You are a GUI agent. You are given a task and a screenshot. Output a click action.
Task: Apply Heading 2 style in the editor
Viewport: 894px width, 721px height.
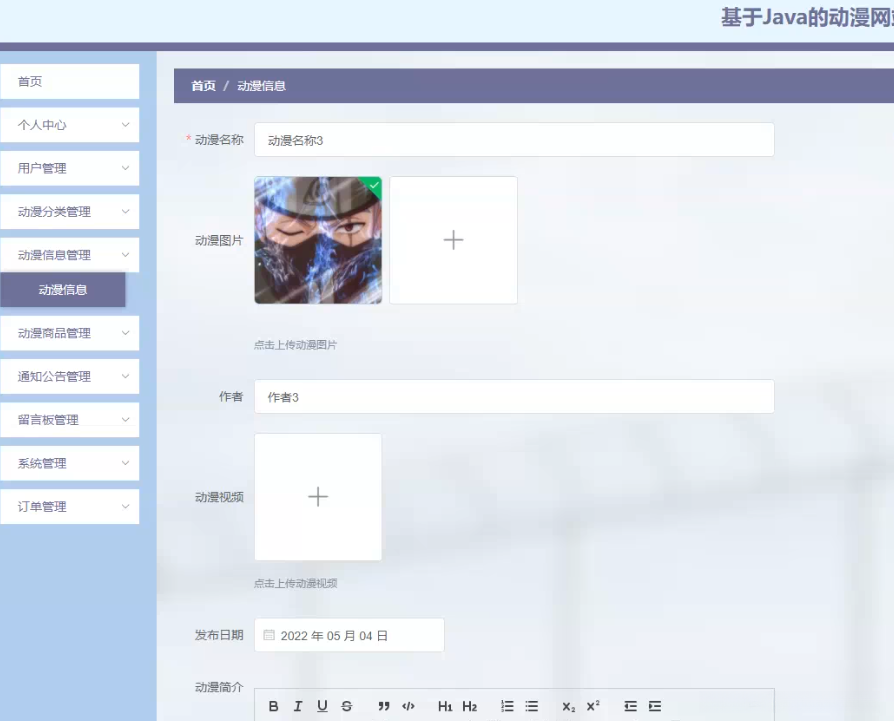(x=472, y=706)
